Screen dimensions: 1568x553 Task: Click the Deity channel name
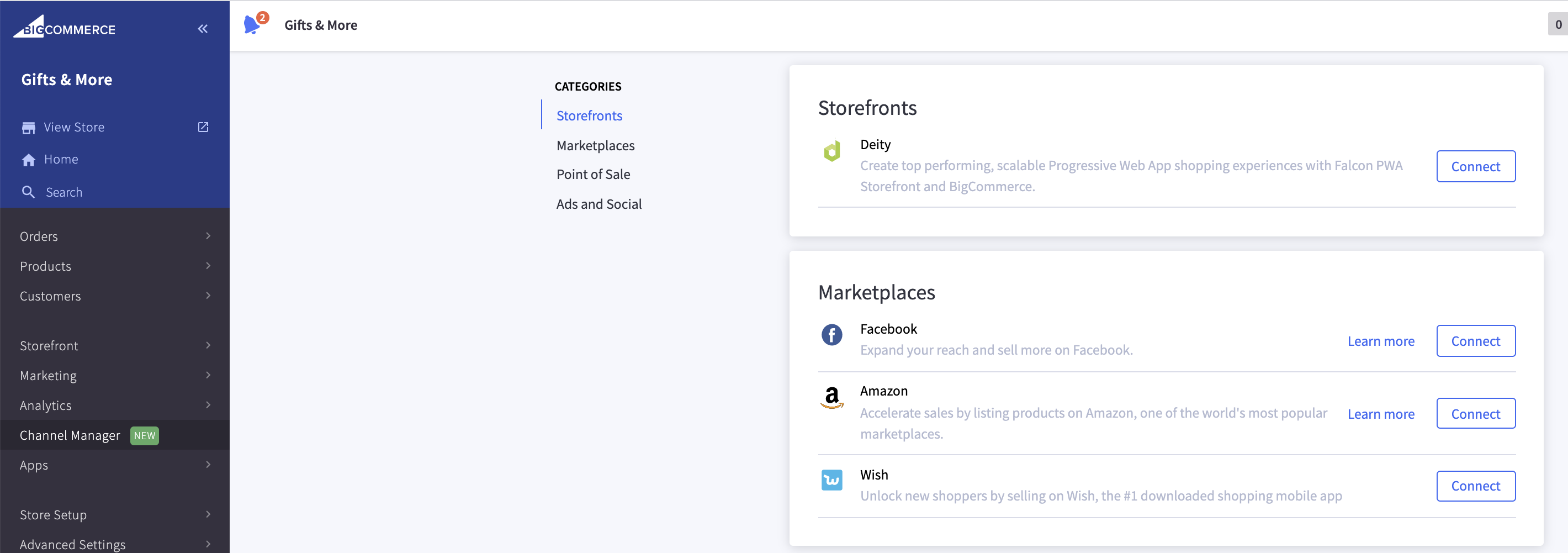point(875,144)
